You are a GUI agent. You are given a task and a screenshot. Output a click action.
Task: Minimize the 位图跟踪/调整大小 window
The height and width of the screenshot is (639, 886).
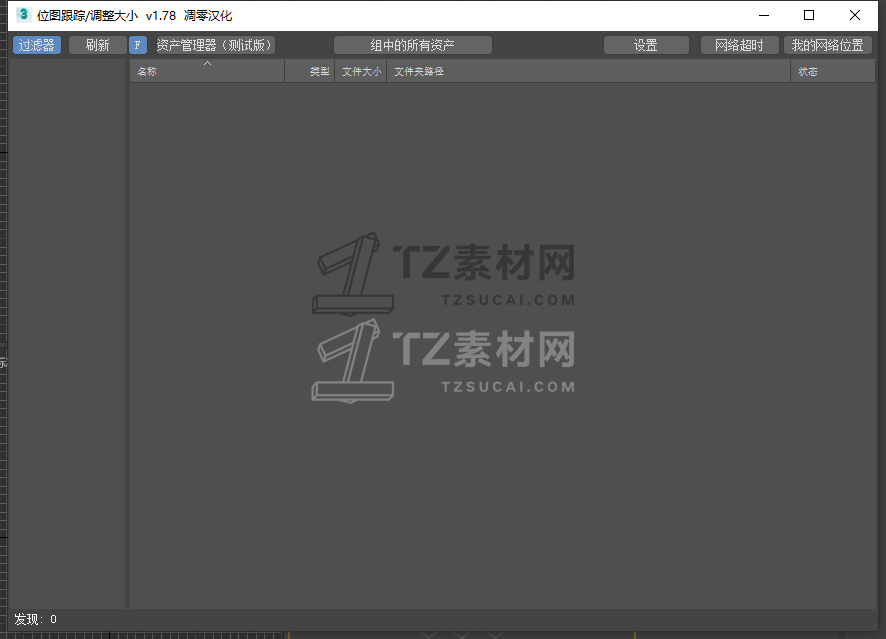(764, 15)
